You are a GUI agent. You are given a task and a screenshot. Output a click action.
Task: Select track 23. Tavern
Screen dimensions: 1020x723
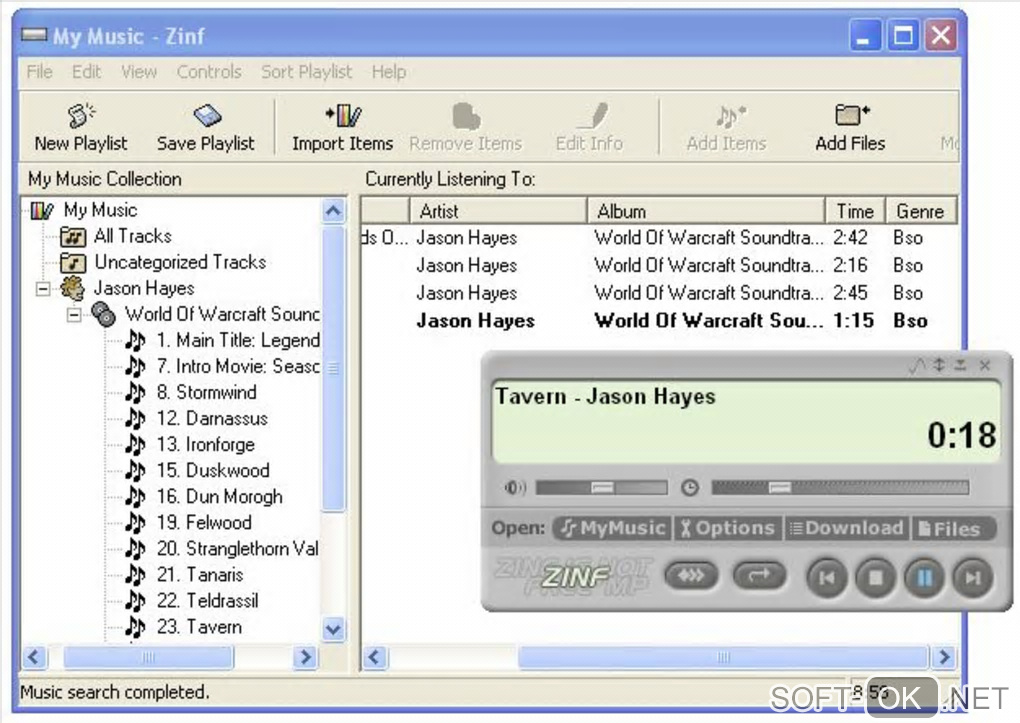[183, 627]
